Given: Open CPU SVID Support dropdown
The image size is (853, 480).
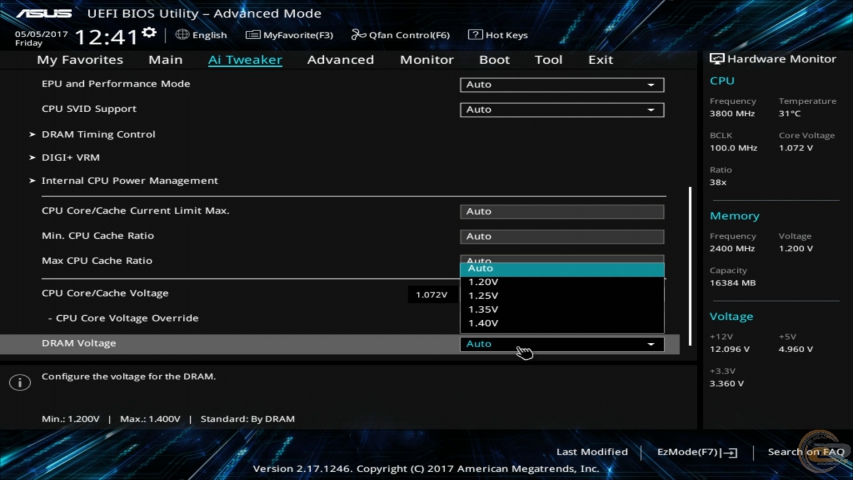Looking at the screenshot, I should [x=562, y=109].
